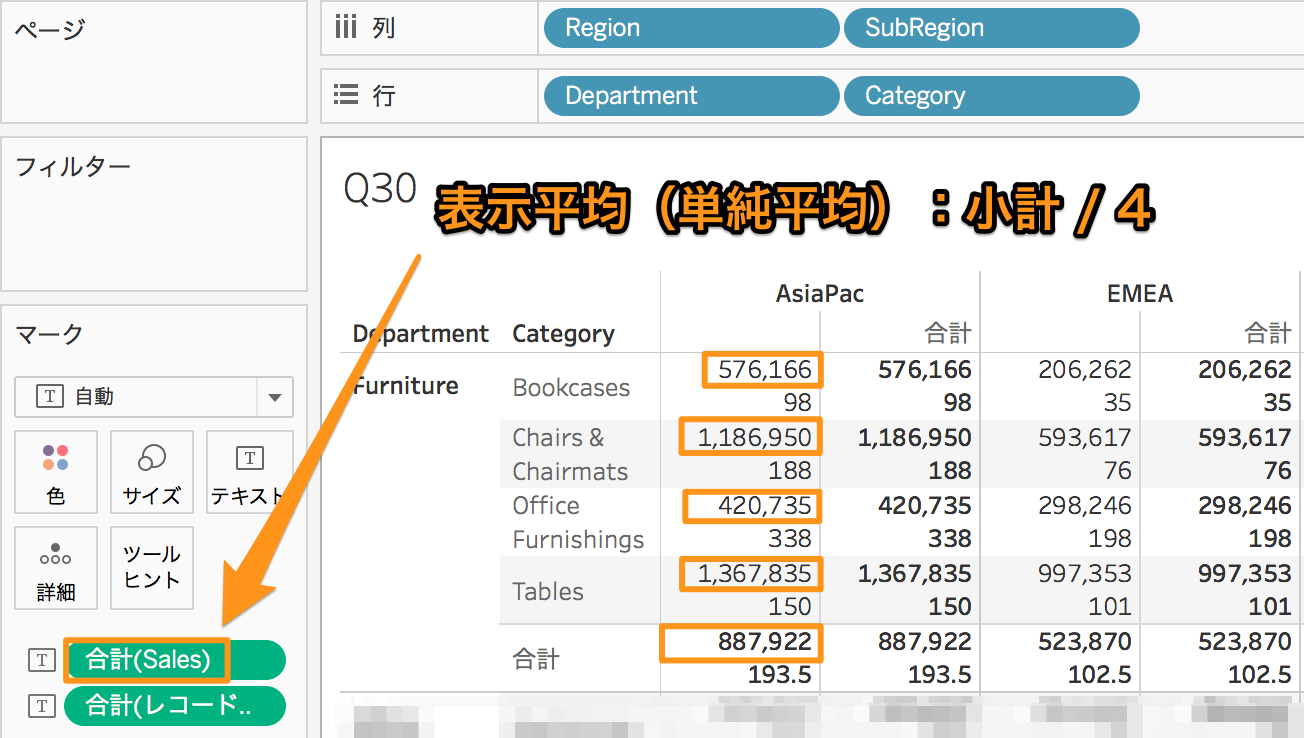Click the unbolded 298,246 EMEA cell
Image resolution: width=1304 pixels, height=738 pixels.
click(1085, 506)
